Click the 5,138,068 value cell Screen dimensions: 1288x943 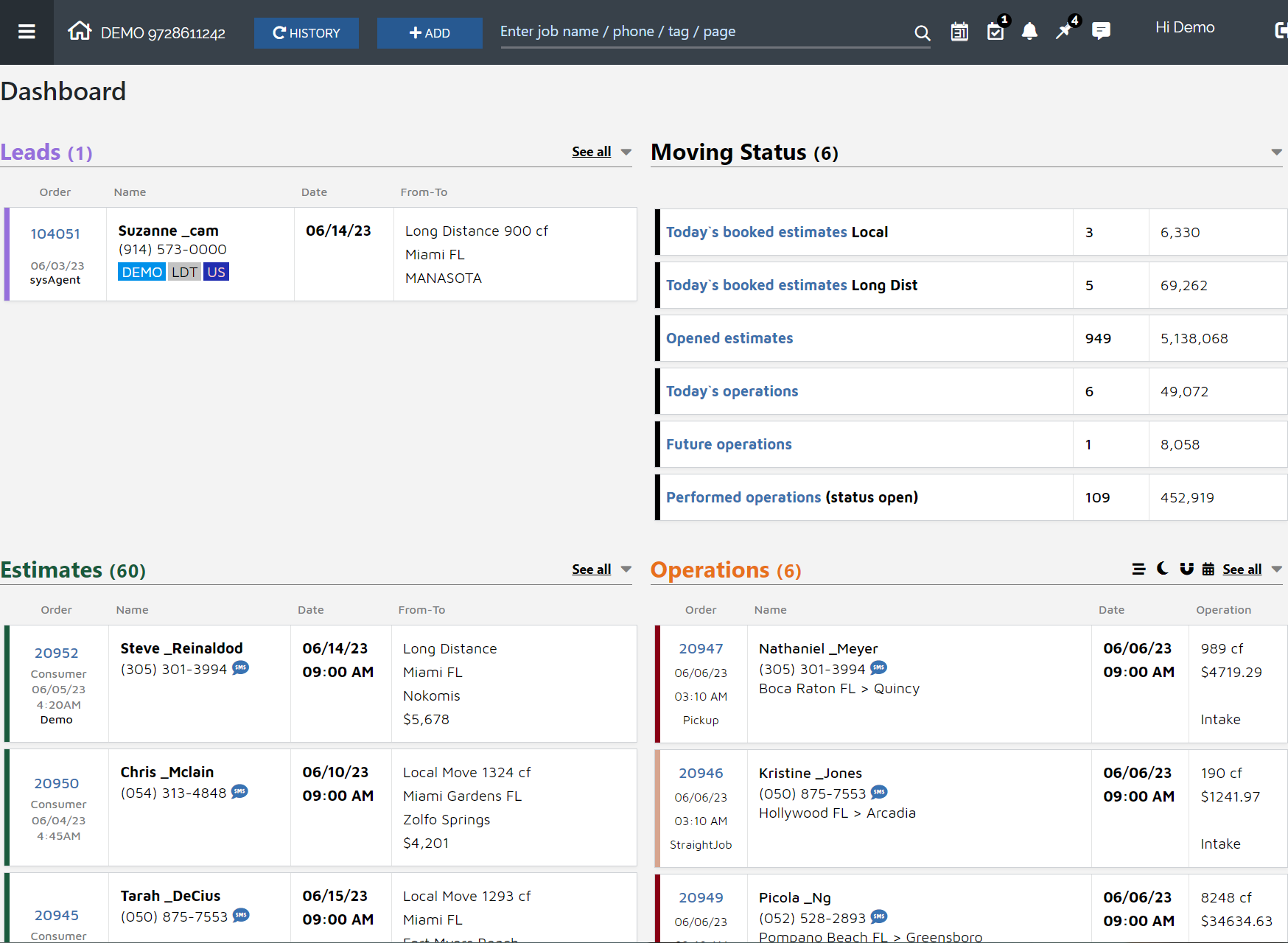(x=1194, y=338)
